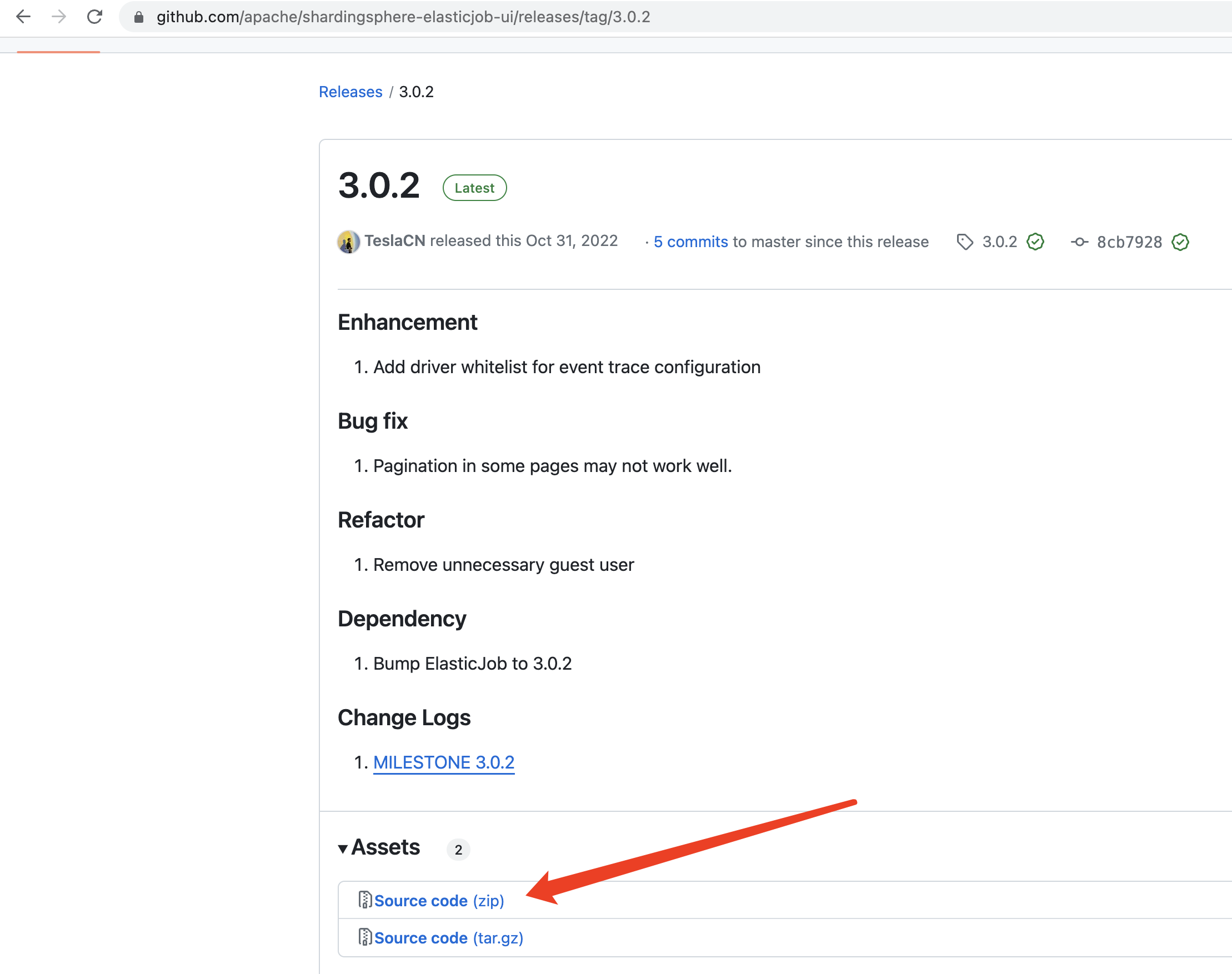
Task: Click the Dependency heading
Action: click(x=402, y=619)
